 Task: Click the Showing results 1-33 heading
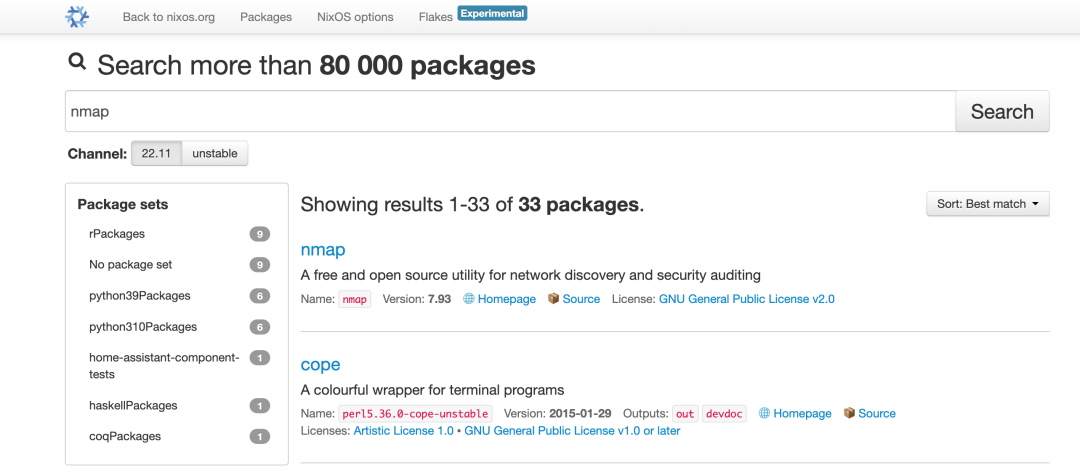[472, 204]
